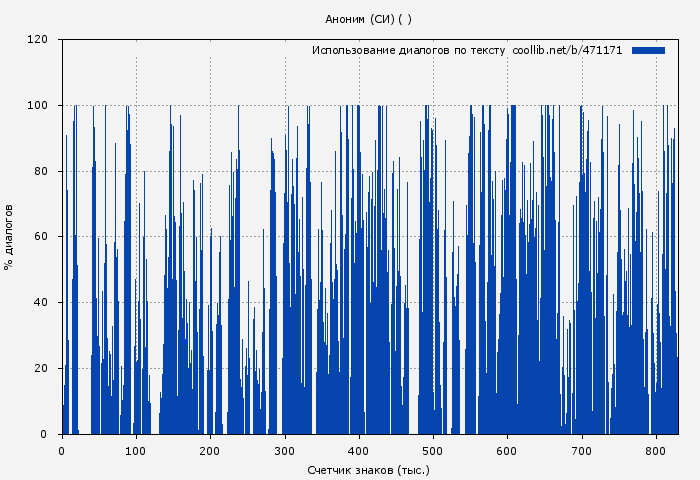700x480 pixels.
Task: Select the '% диалогов' y-axis label
Action: click(9, 237)
